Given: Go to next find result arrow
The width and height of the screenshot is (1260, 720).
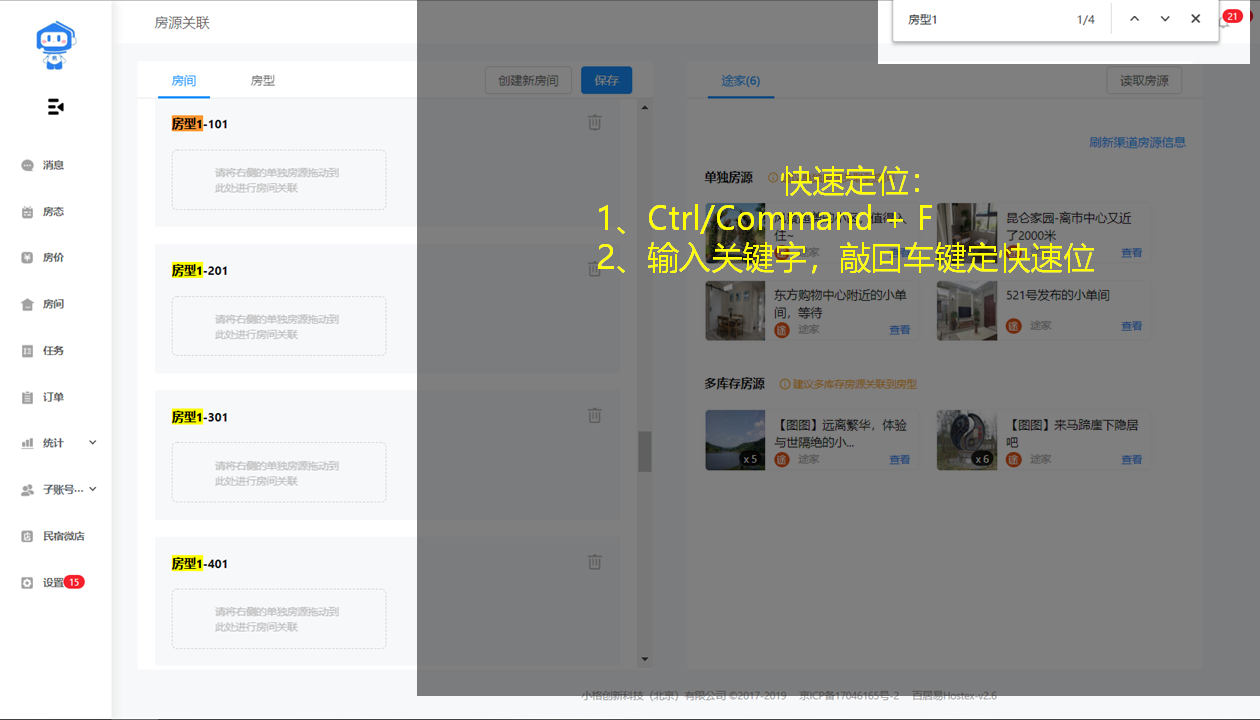Looking at the screenshot, I should 1165,19.
